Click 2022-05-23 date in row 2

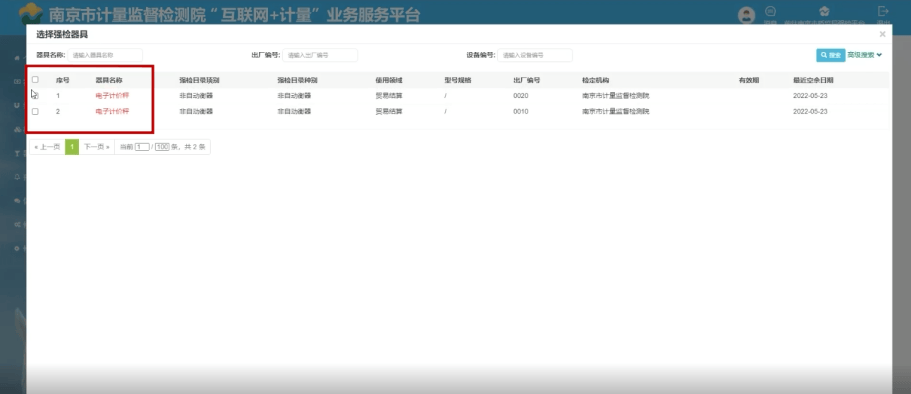(810, 111)
